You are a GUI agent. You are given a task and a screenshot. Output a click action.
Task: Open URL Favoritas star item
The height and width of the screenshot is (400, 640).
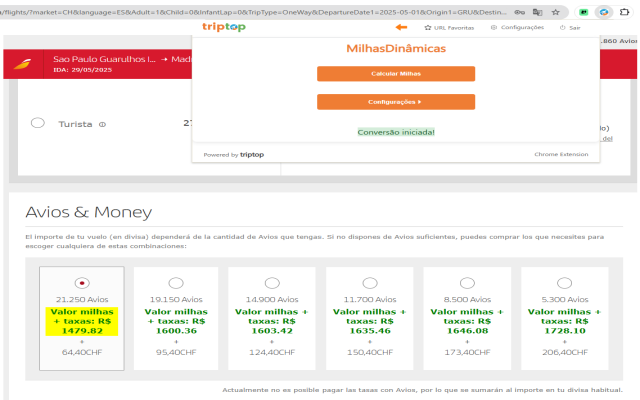449,28
